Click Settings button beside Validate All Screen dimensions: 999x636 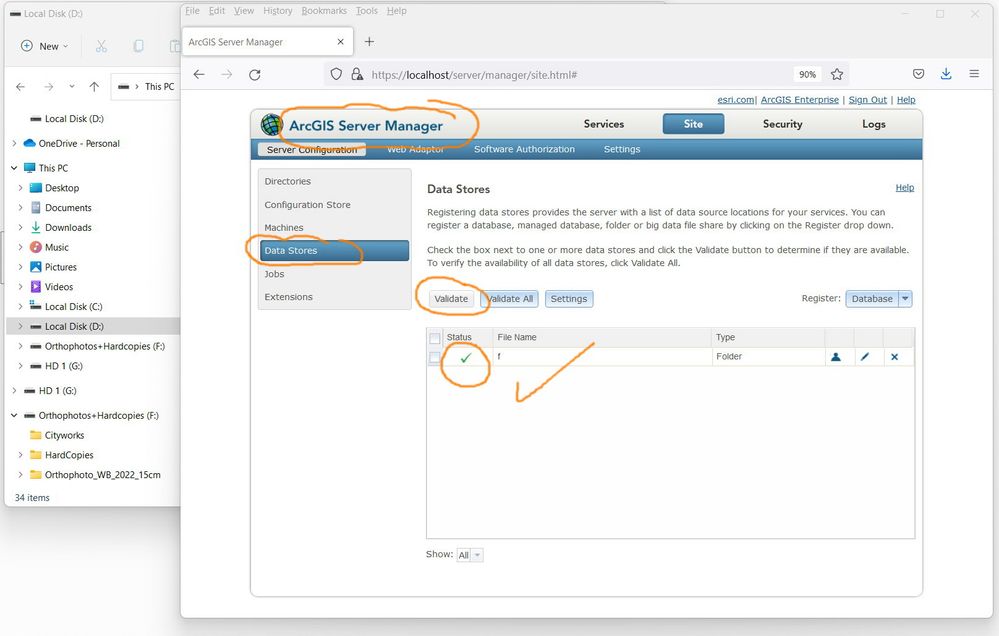(569, 299)
